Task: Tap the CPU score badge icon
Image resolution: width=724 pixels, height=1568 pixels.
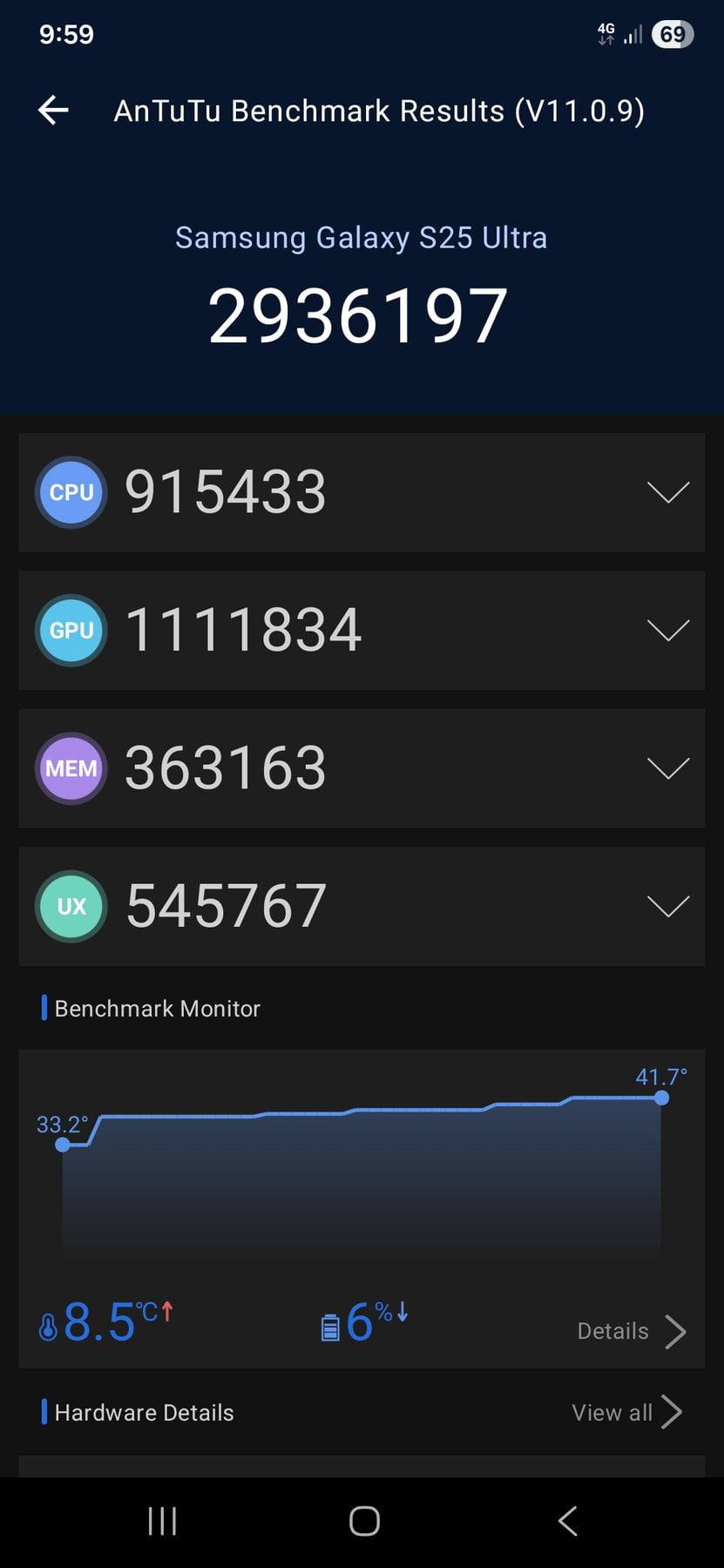Action: click(x=71, y=492)
